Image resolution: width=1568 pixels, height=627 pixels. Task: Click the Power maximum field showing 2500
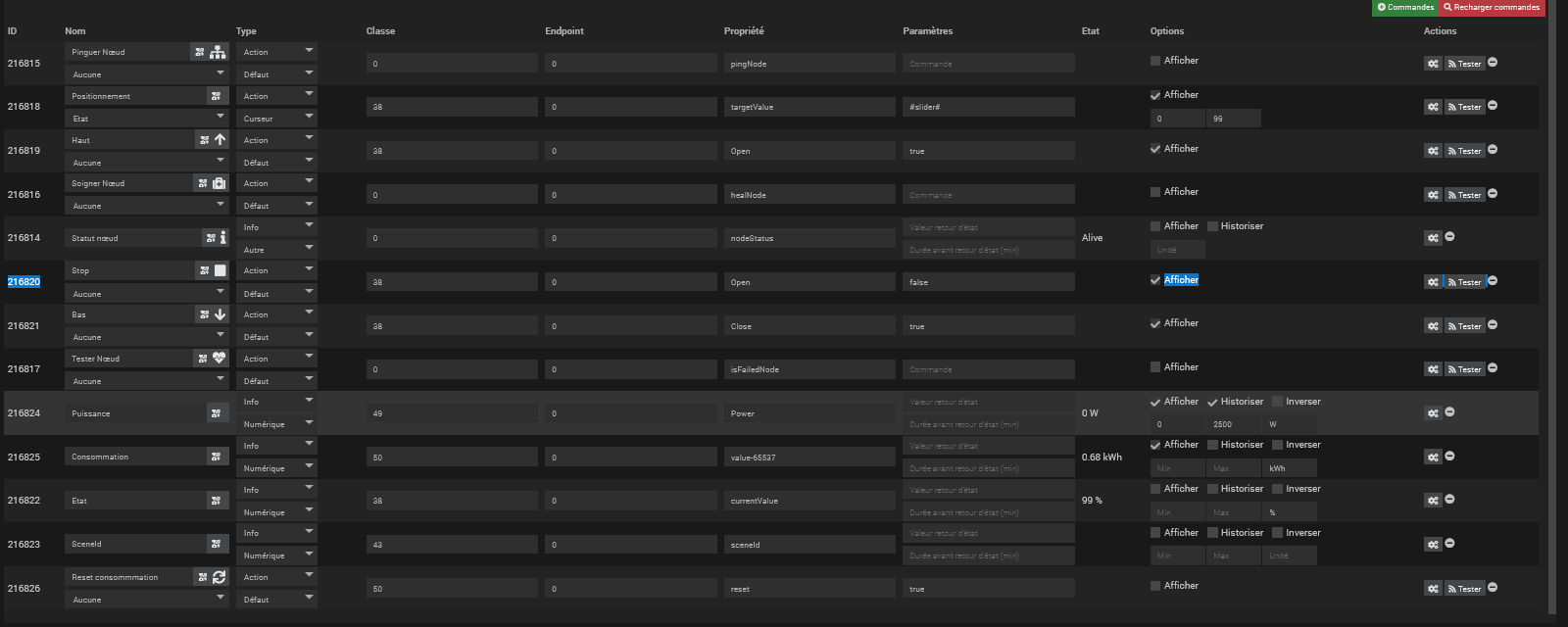coord(1233,424)
